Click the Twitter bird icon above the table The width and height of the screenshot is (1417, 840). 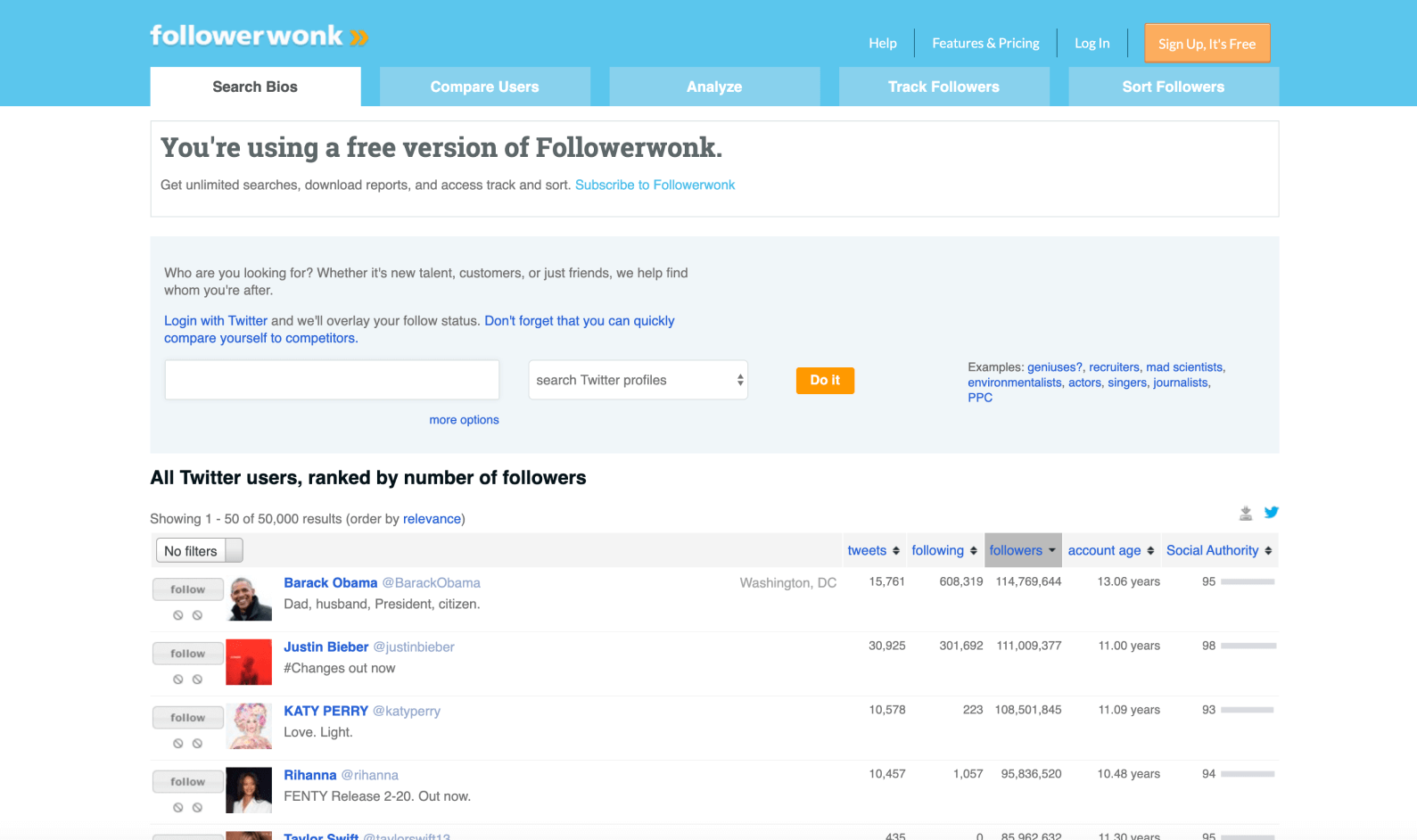click(1272, 512)
